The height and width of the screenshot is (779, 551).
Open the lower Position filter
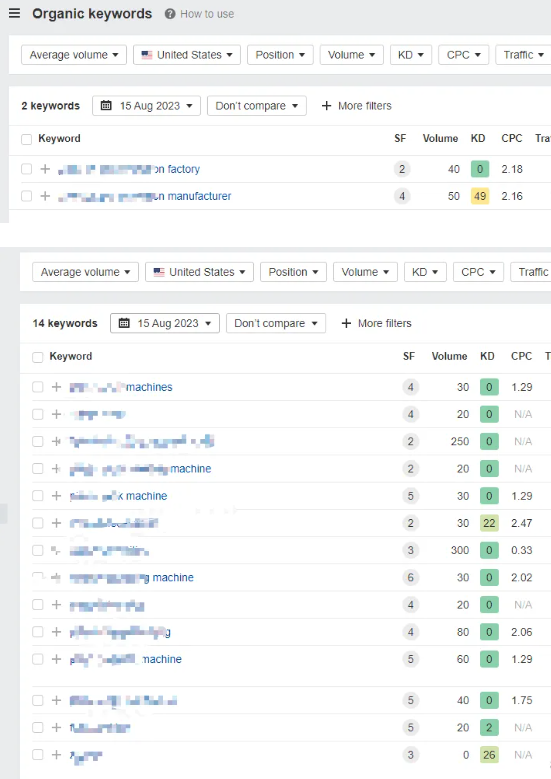tap(293, 272)
